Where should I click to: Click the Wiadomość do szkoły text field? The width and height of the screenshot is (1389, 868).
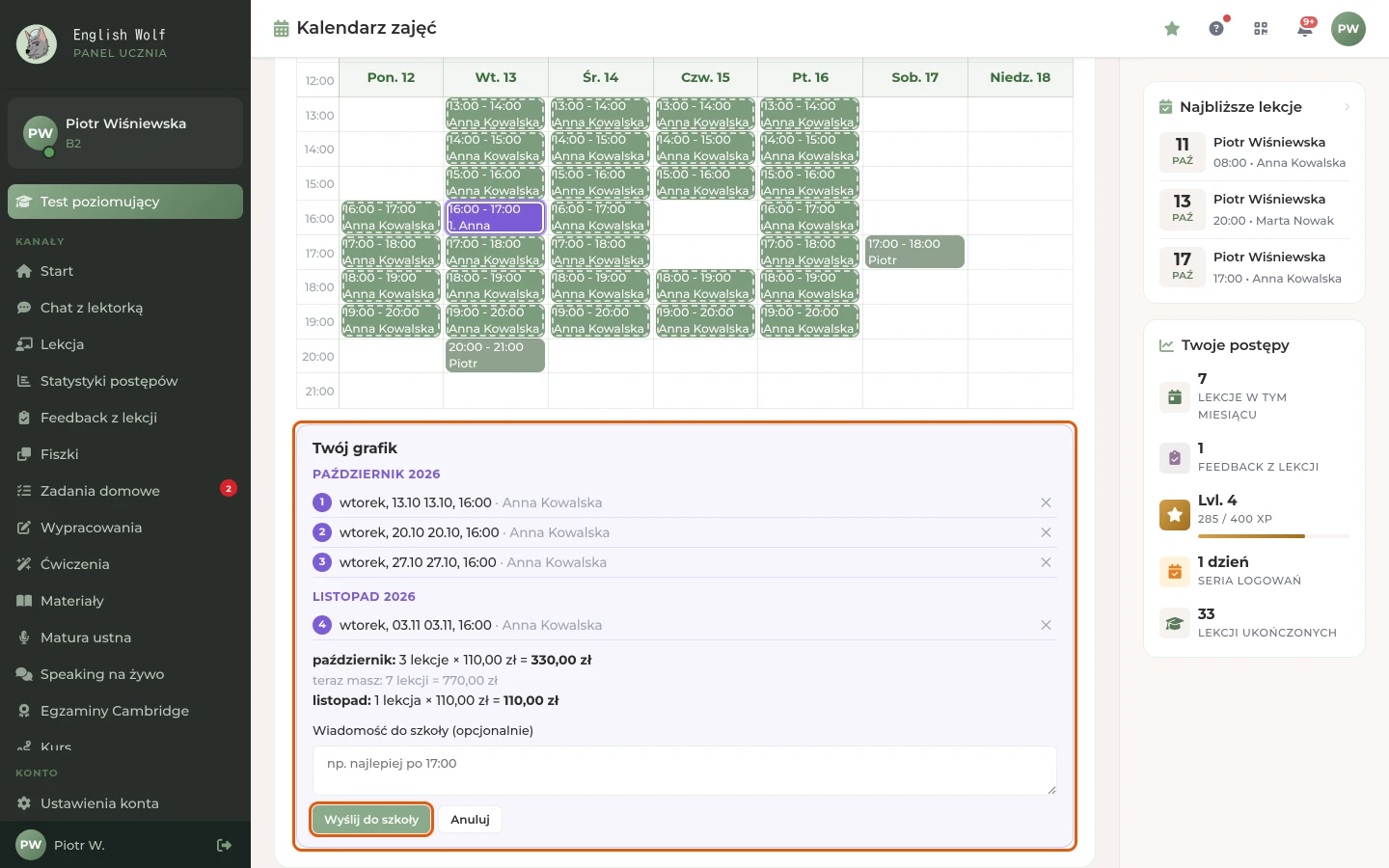[x=685, y=771]
